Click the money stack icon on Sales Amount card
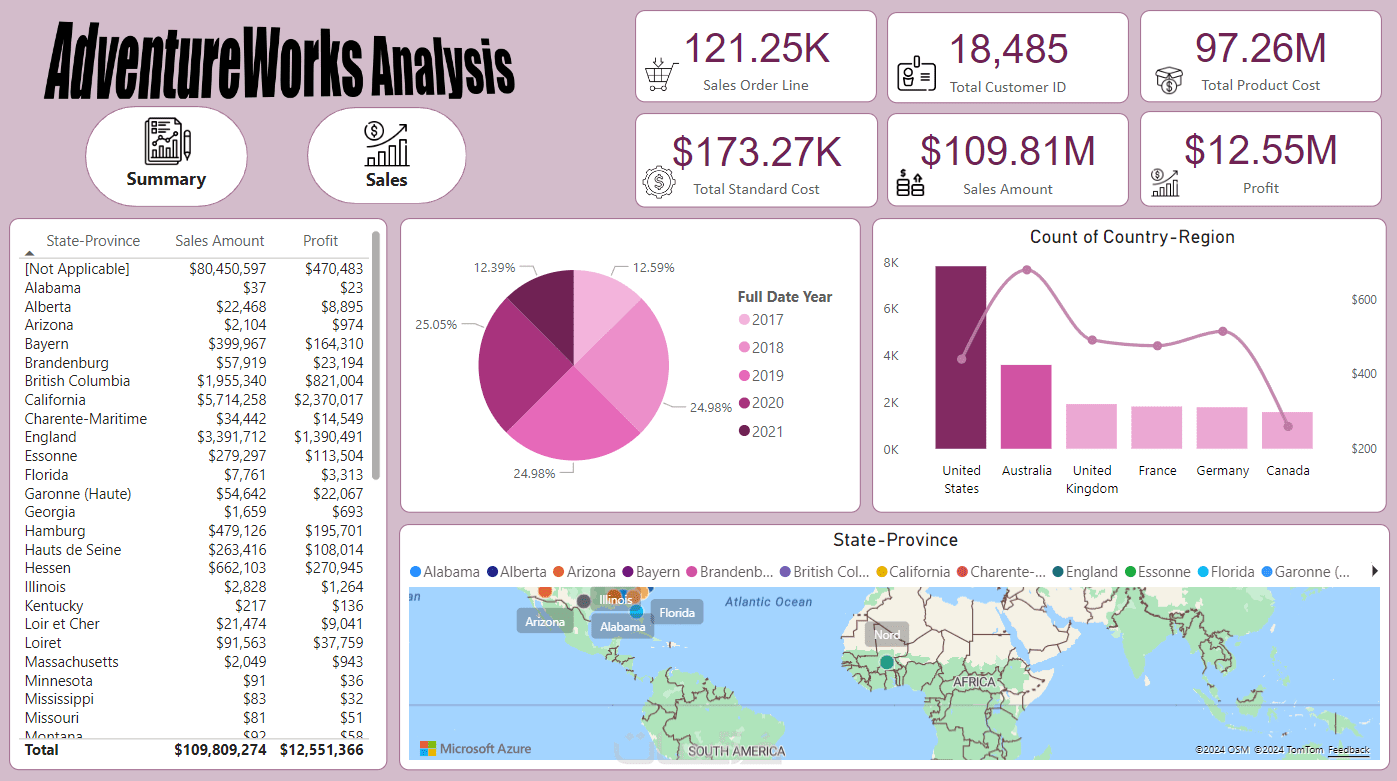 click(911, 183)
